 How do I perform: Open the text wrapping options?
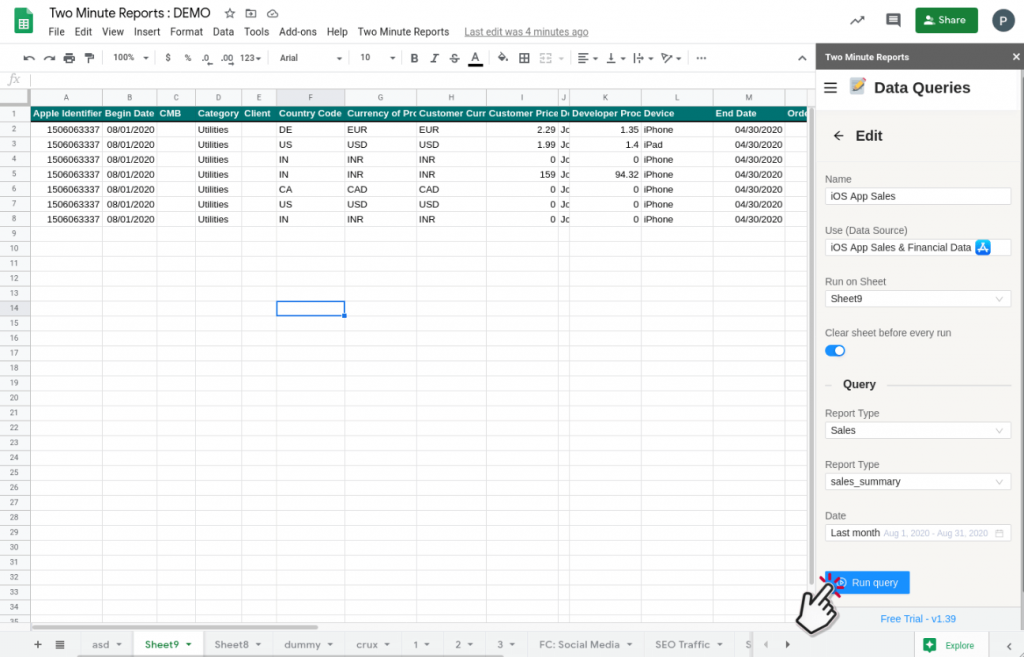[x=643, y=58]
